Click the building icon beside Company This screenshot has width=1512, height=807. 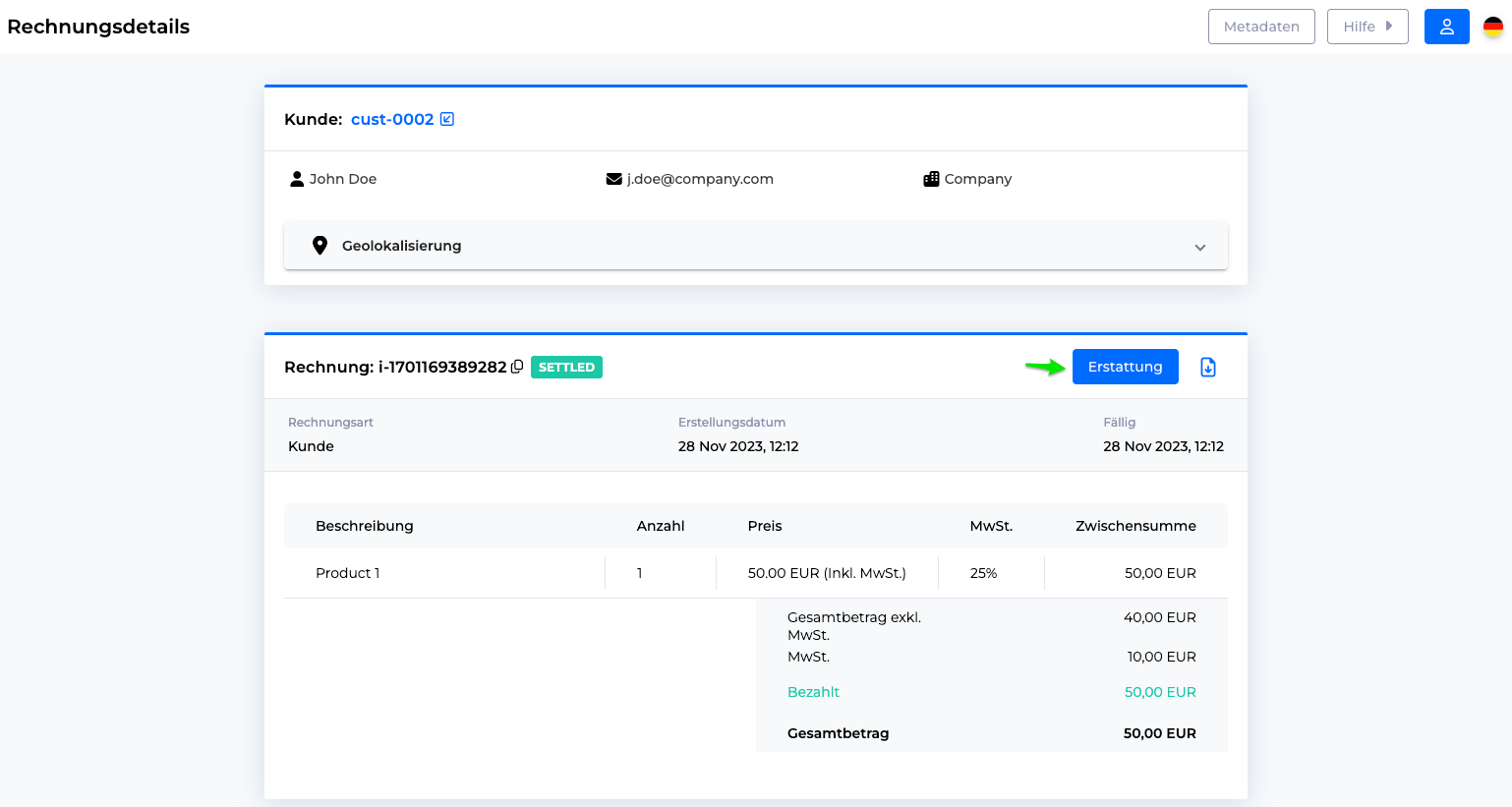[x=931, y=179]
